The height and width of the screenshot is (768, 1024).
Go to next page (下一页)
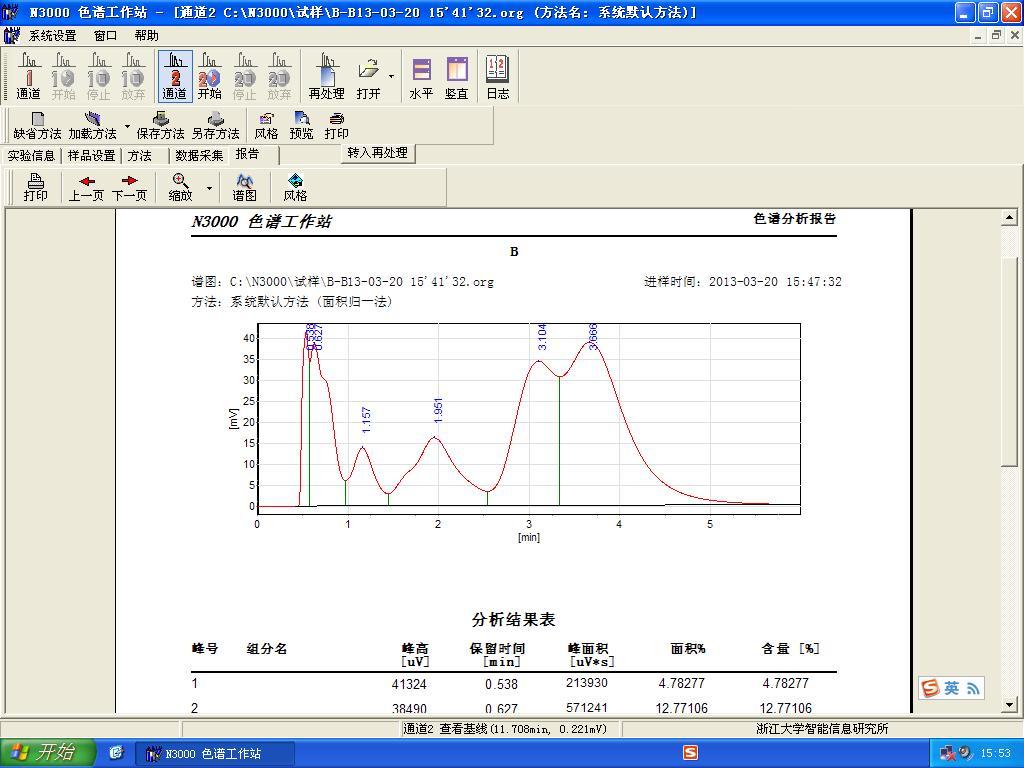[x=129, y=187]
